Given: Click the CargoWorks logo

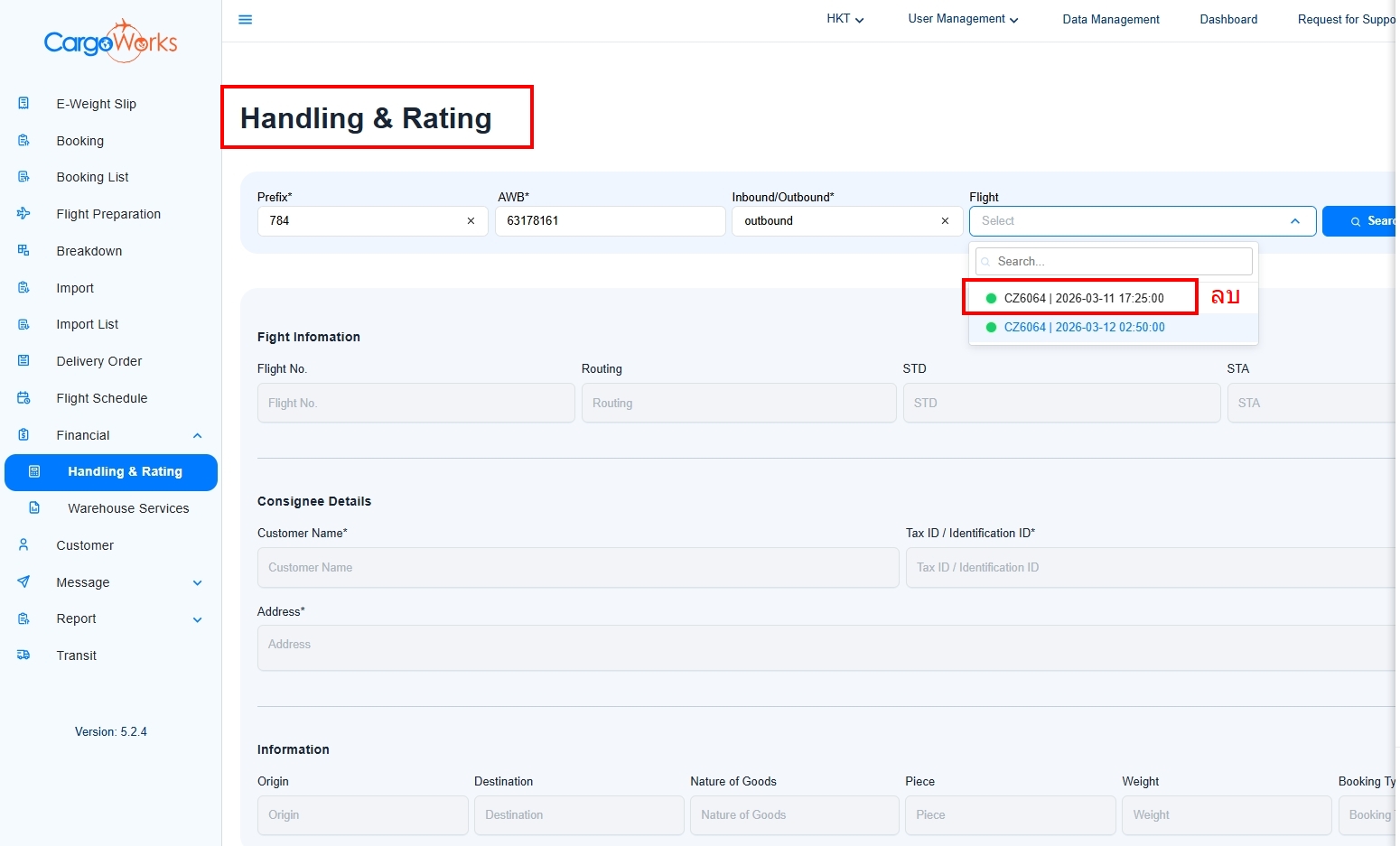Looking at the screenshot, I should click(110, 42).
